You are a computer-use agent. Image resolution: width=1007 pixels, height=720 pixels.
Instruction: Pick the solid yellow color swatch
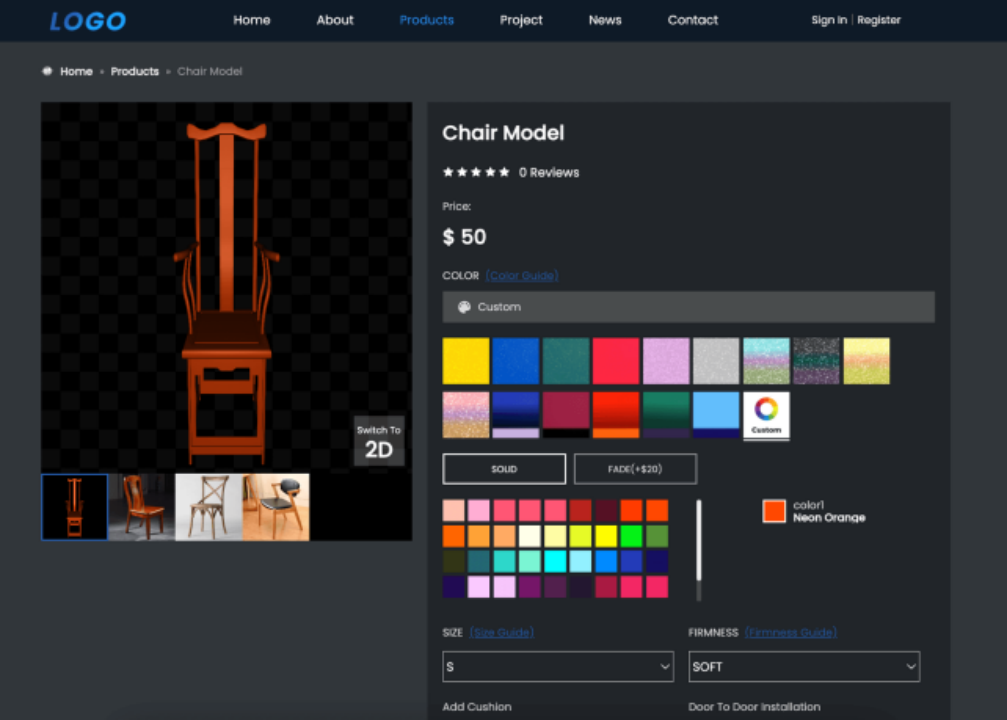466,361
